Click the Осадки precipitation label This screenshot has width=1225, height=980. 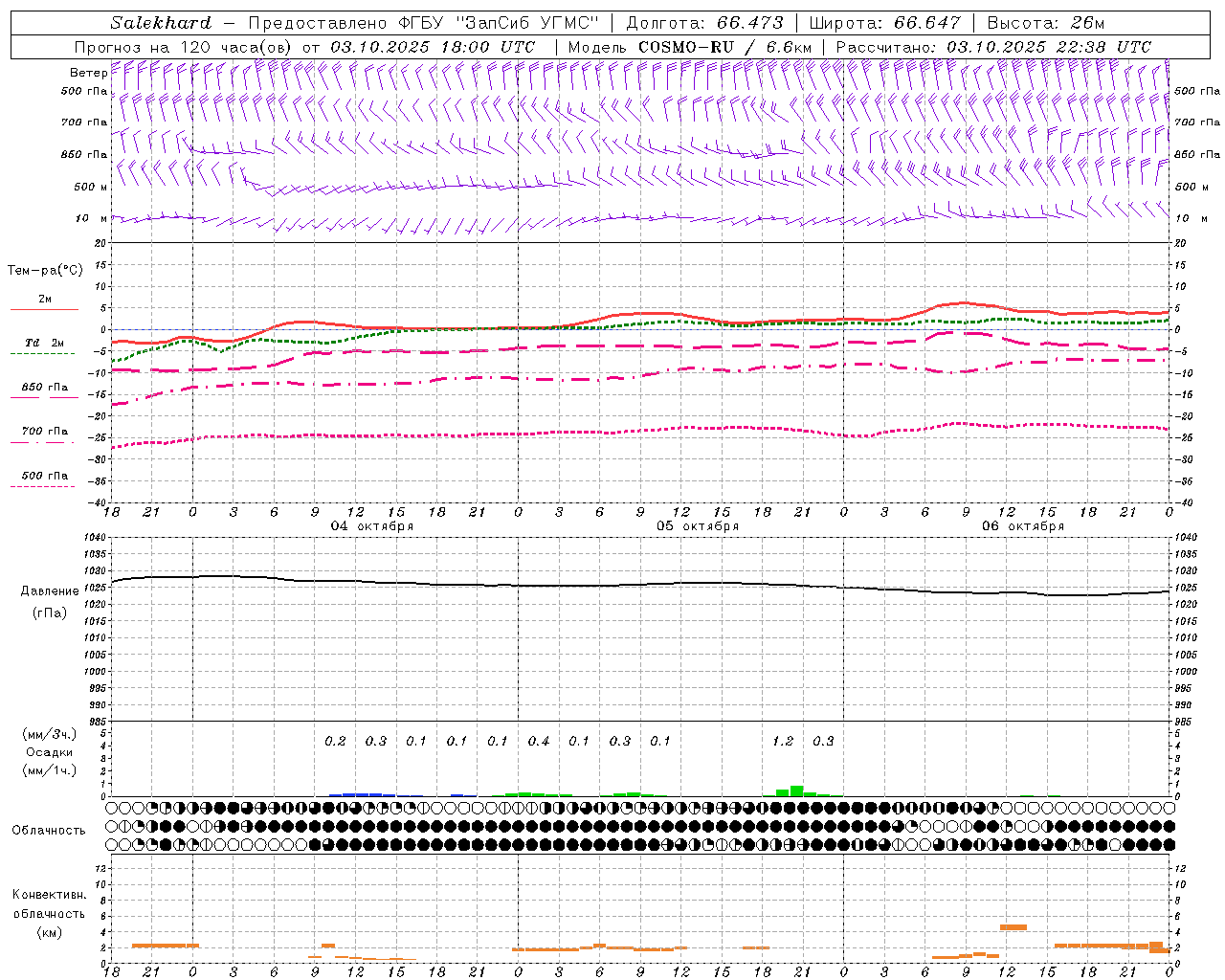(x=50, y=752)
